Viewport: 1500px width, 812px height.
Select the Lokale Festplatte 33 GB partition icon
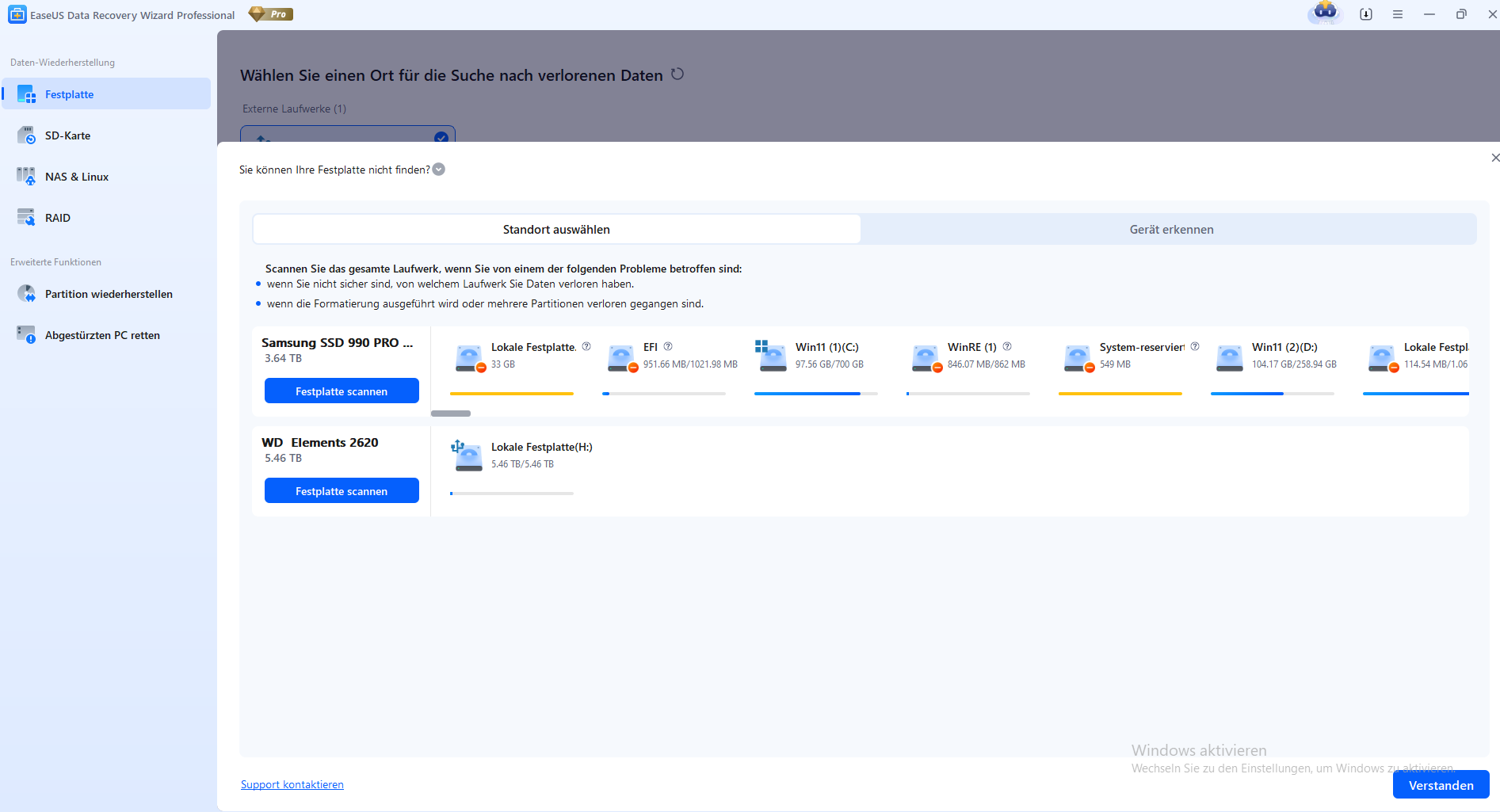click(x=470, y=358)
